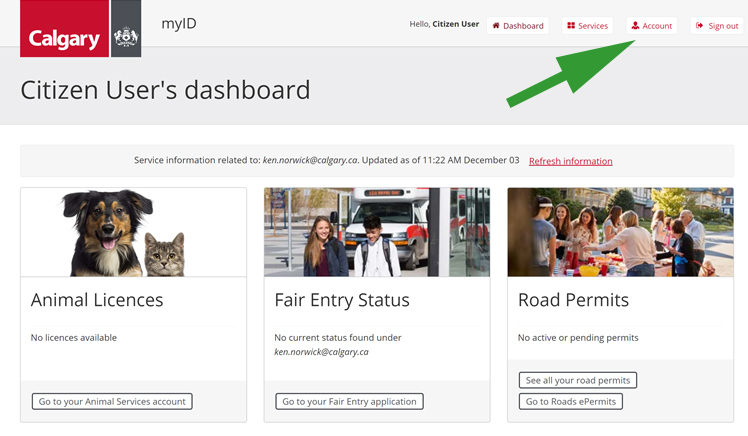Viewport: 748px width, 436px height.
Task: Click the Calgary logo
Action: pos(64,29)
